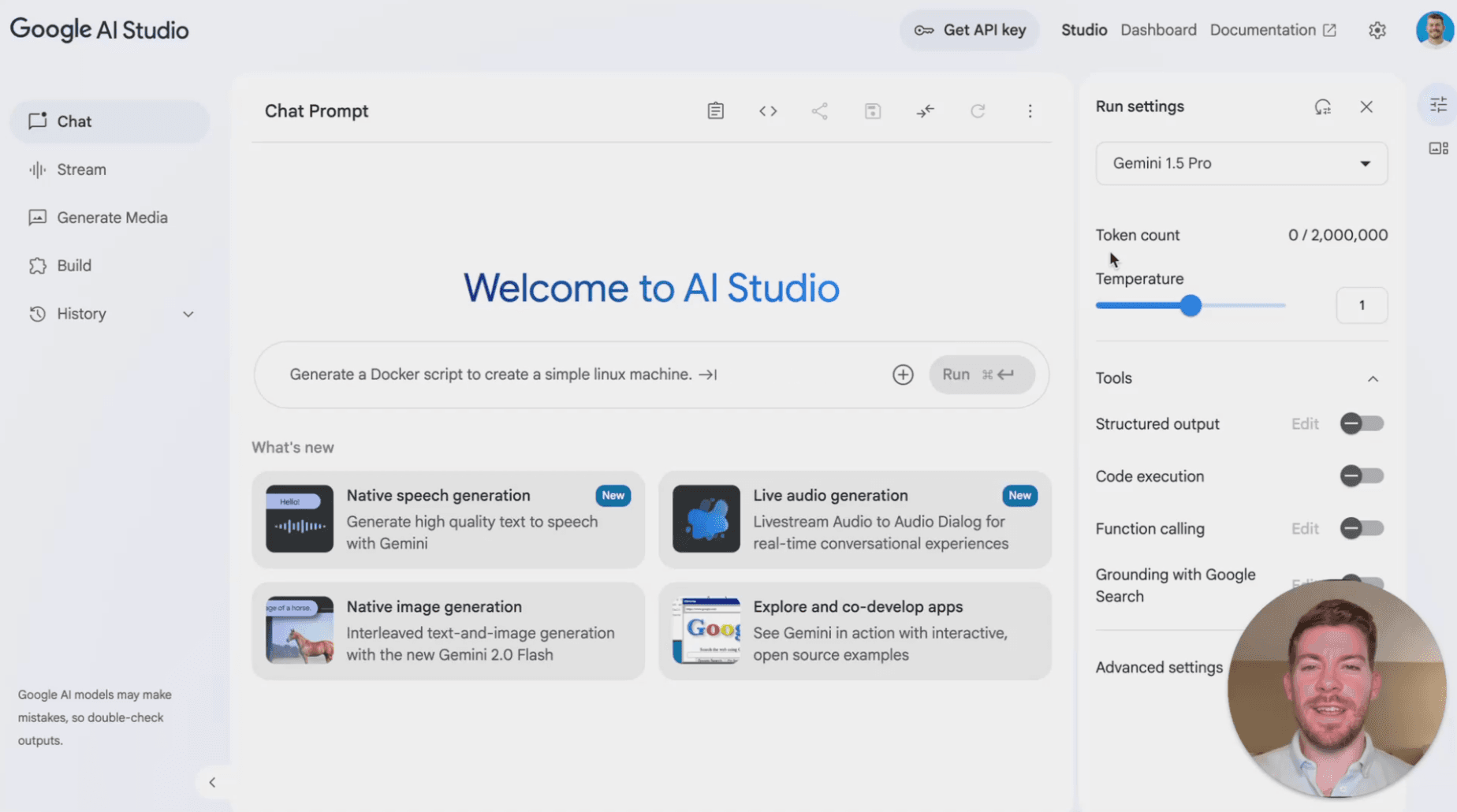Collapse the Tools section chevron

click(1373, 378)
